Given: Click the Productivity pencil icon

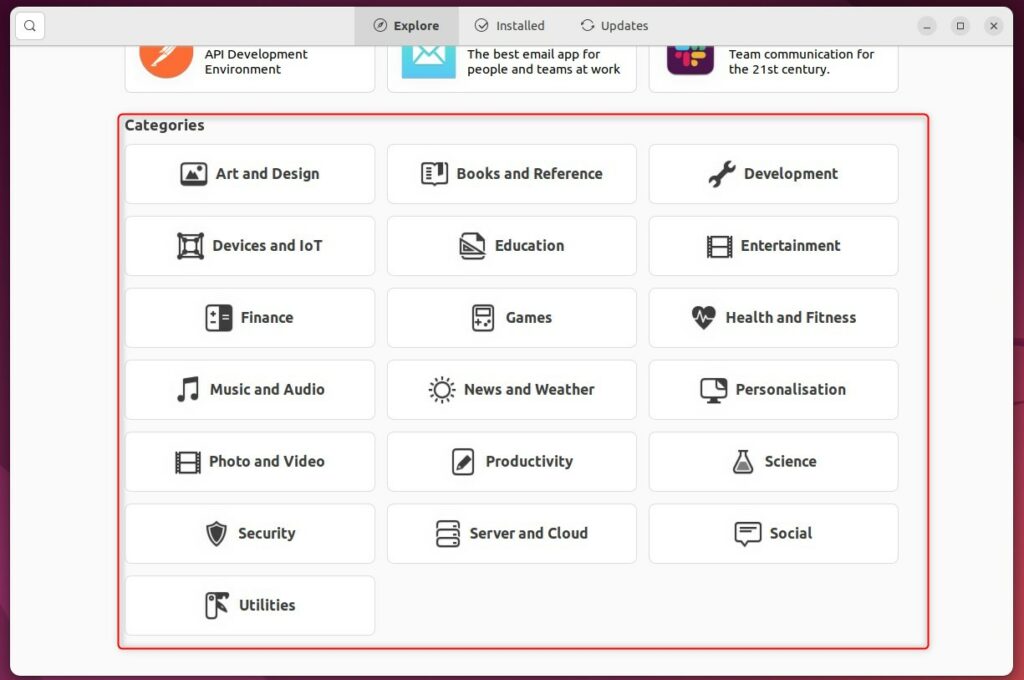Looking at the screenshot, I should (x=463, y=462).
